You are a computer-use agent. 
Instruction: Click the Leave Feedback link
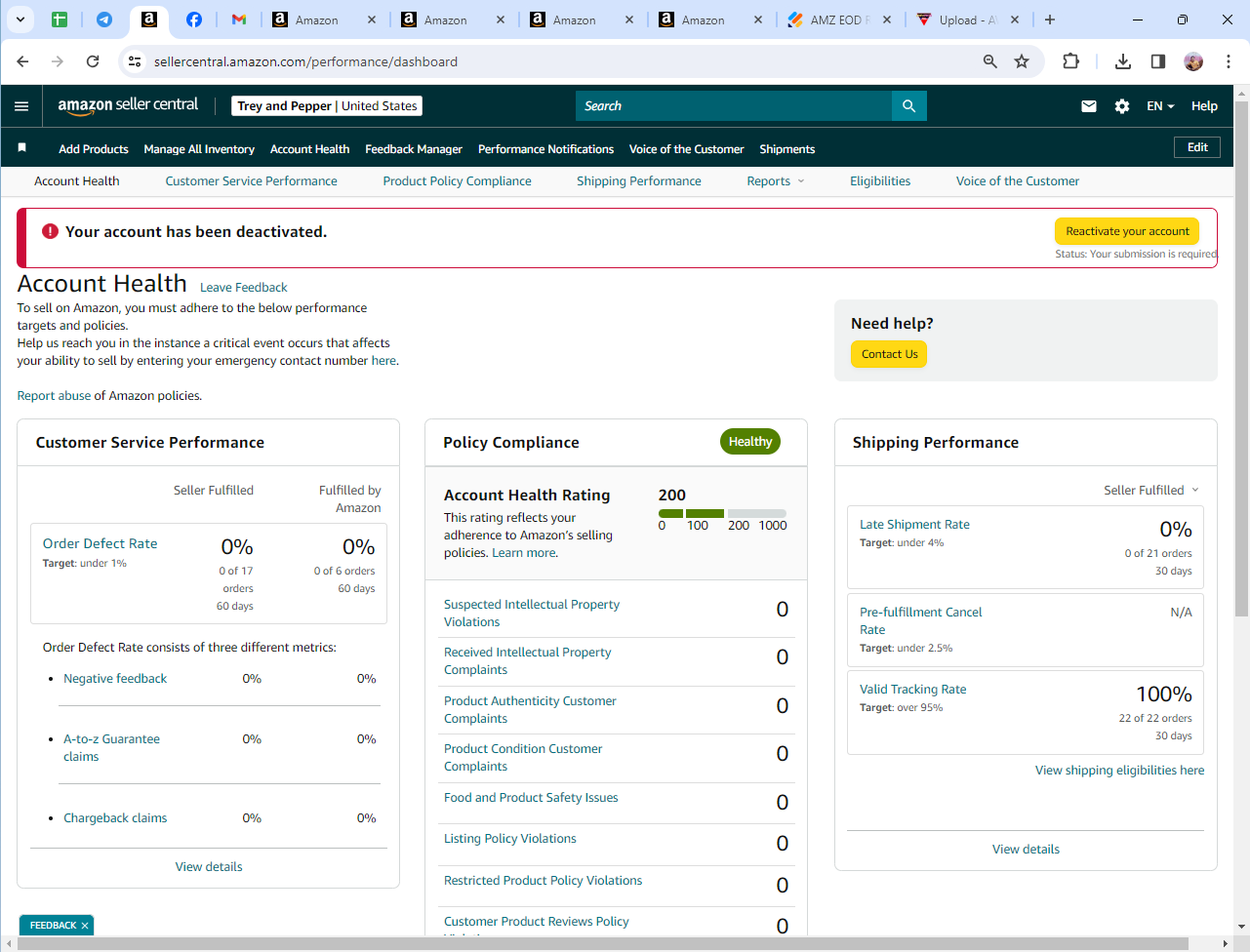244,288
